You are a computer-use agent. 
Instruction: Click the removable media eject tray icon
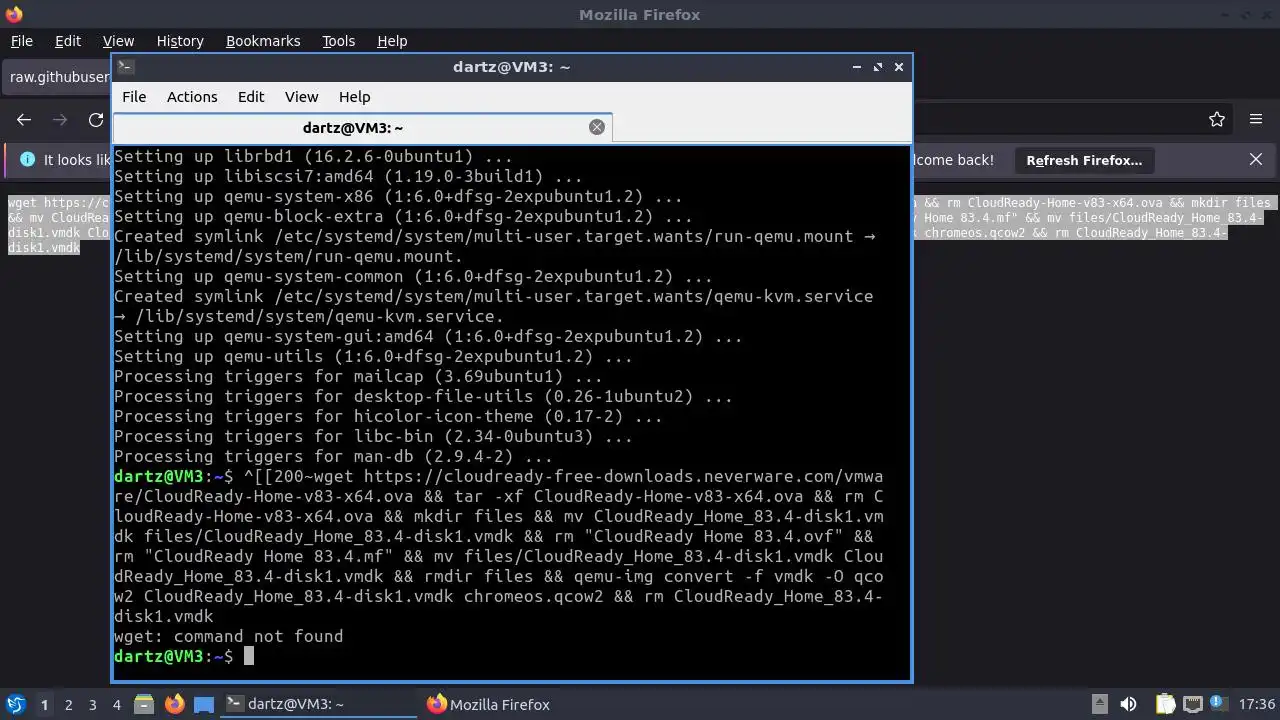1099,705
